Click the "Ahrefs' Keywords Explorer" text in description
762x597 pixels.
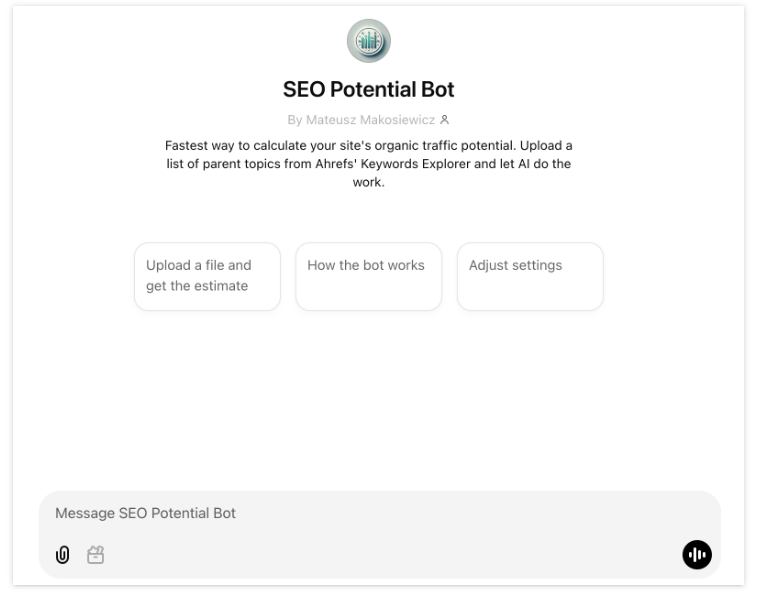pos(393,164)
